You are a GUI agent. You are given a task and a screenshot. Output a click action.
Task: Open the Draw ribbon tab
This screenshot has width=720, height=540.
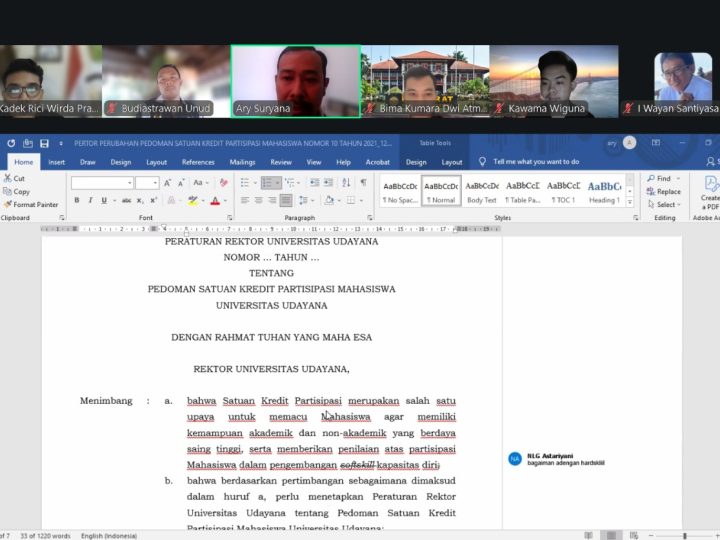point(88,162)
